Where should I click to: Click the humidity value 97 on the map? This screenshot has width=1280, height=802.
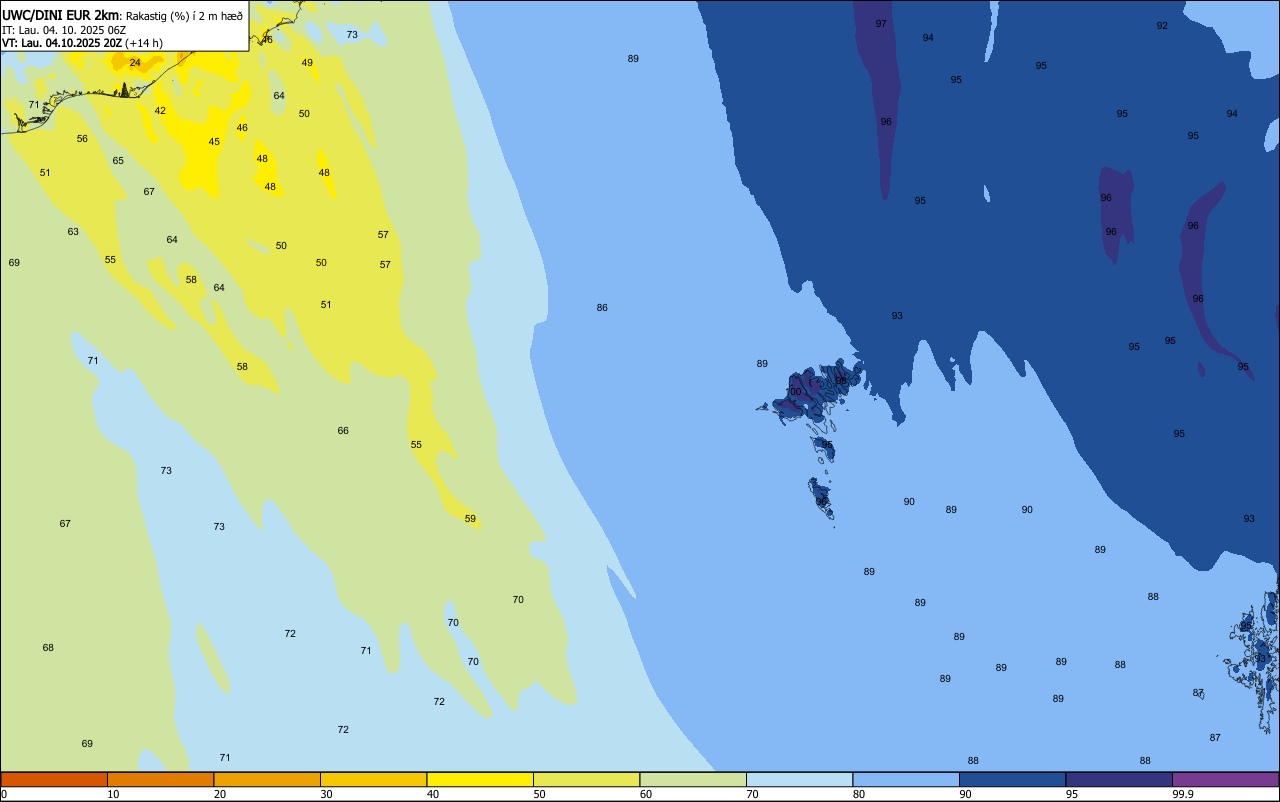(881, 23)
